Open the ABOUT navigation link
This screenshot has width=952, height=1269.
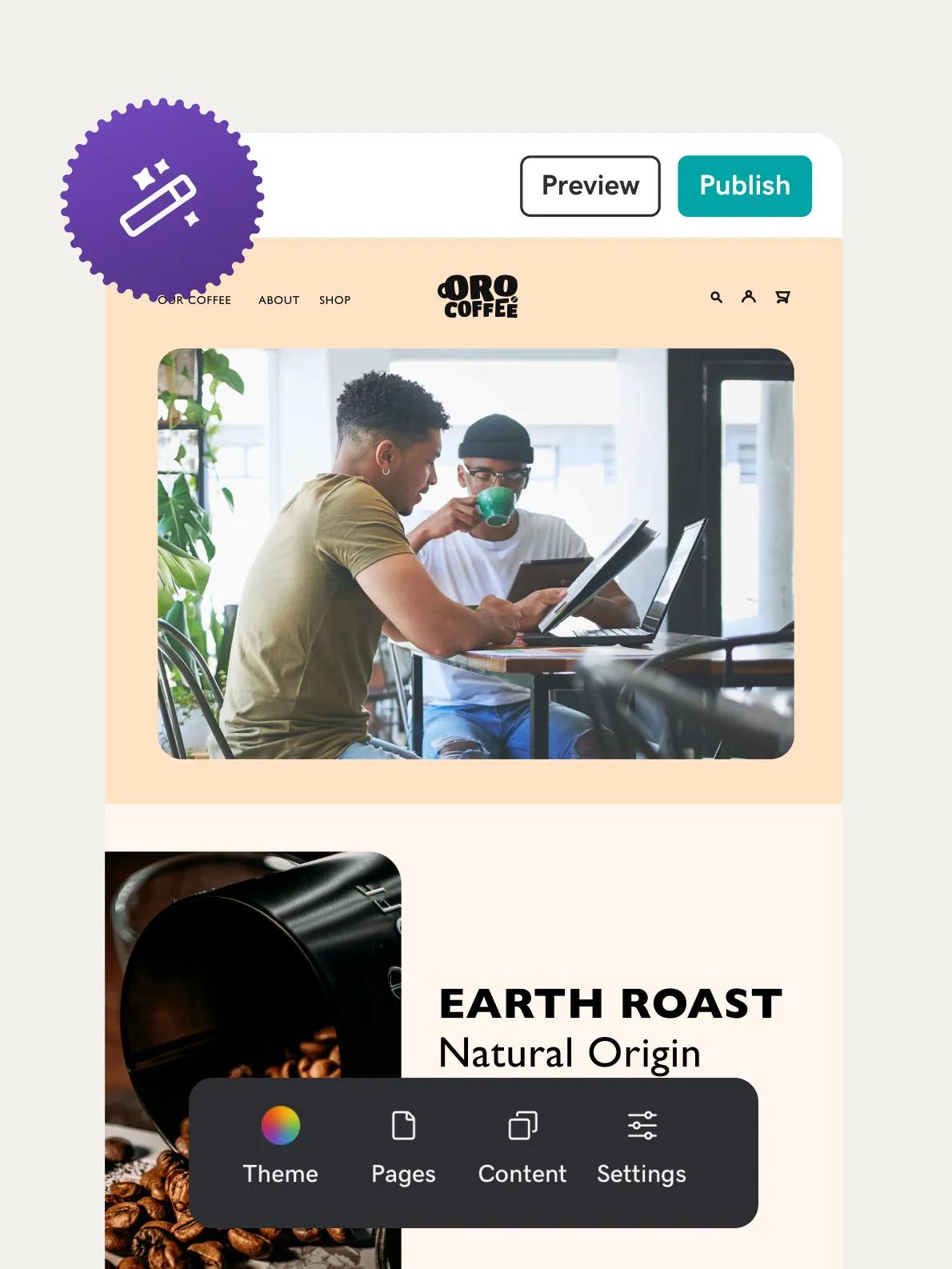coord(279,300)
